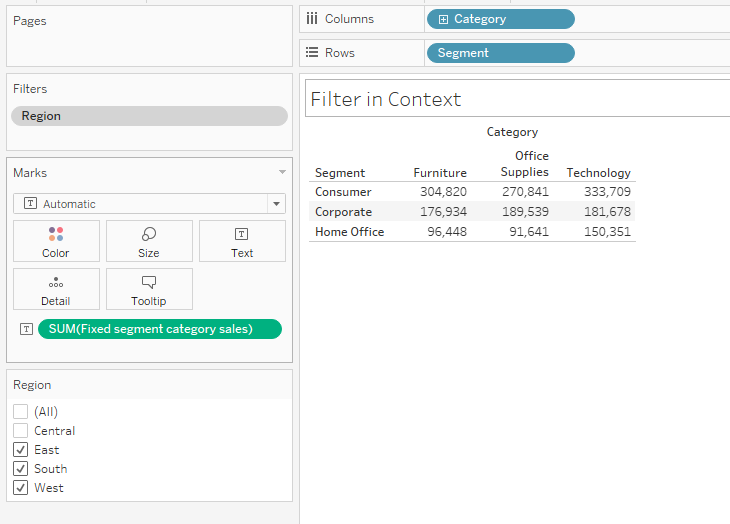Click the 304,820 cell
The image size is (730, 524).
[443, 192]
